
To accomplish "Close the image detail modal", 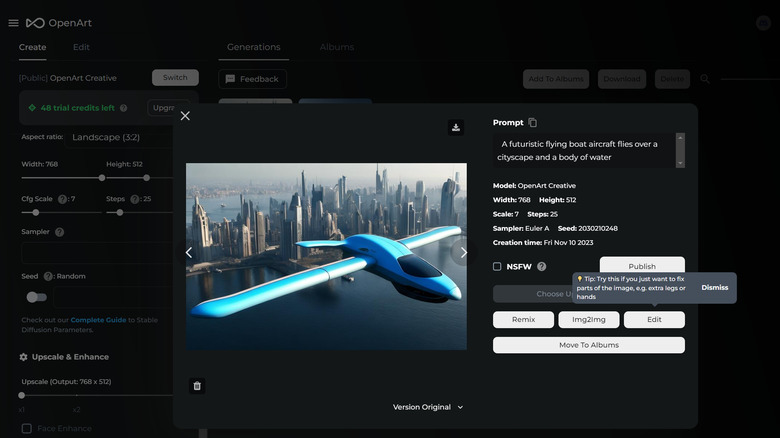I will [185, 116].
